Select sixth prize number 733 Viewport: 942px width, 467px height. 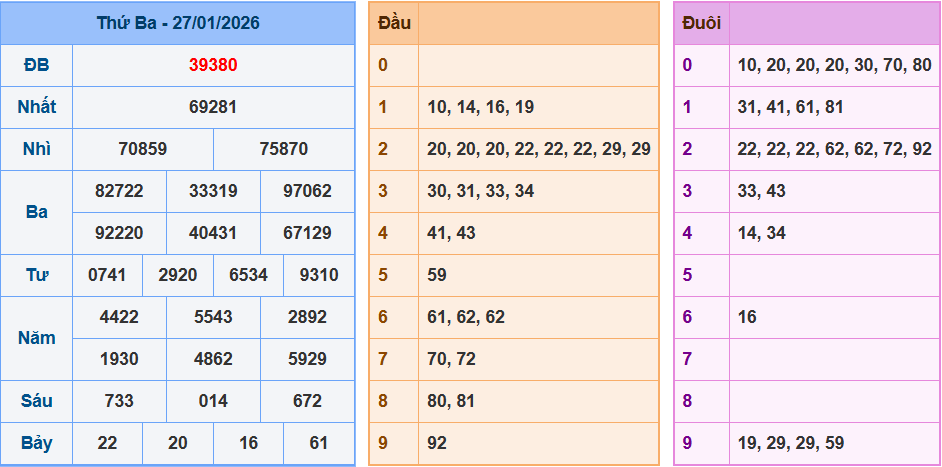(x=119, y=401)
